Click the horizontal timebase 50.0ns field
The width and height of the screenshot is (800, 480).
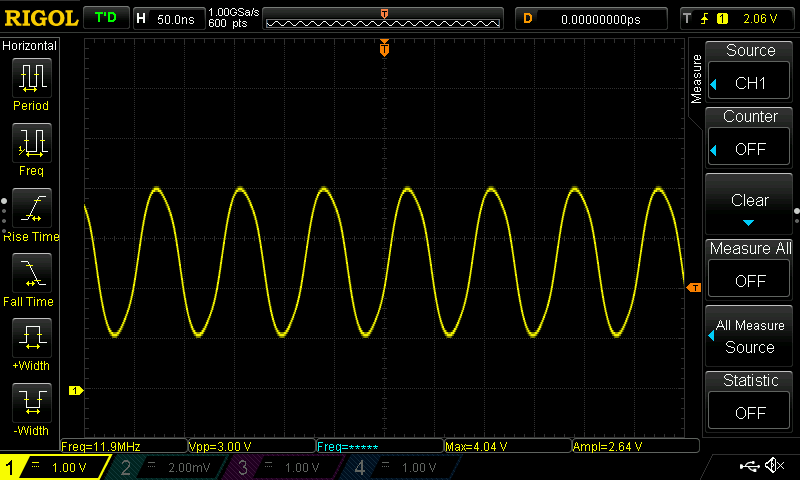168,18
